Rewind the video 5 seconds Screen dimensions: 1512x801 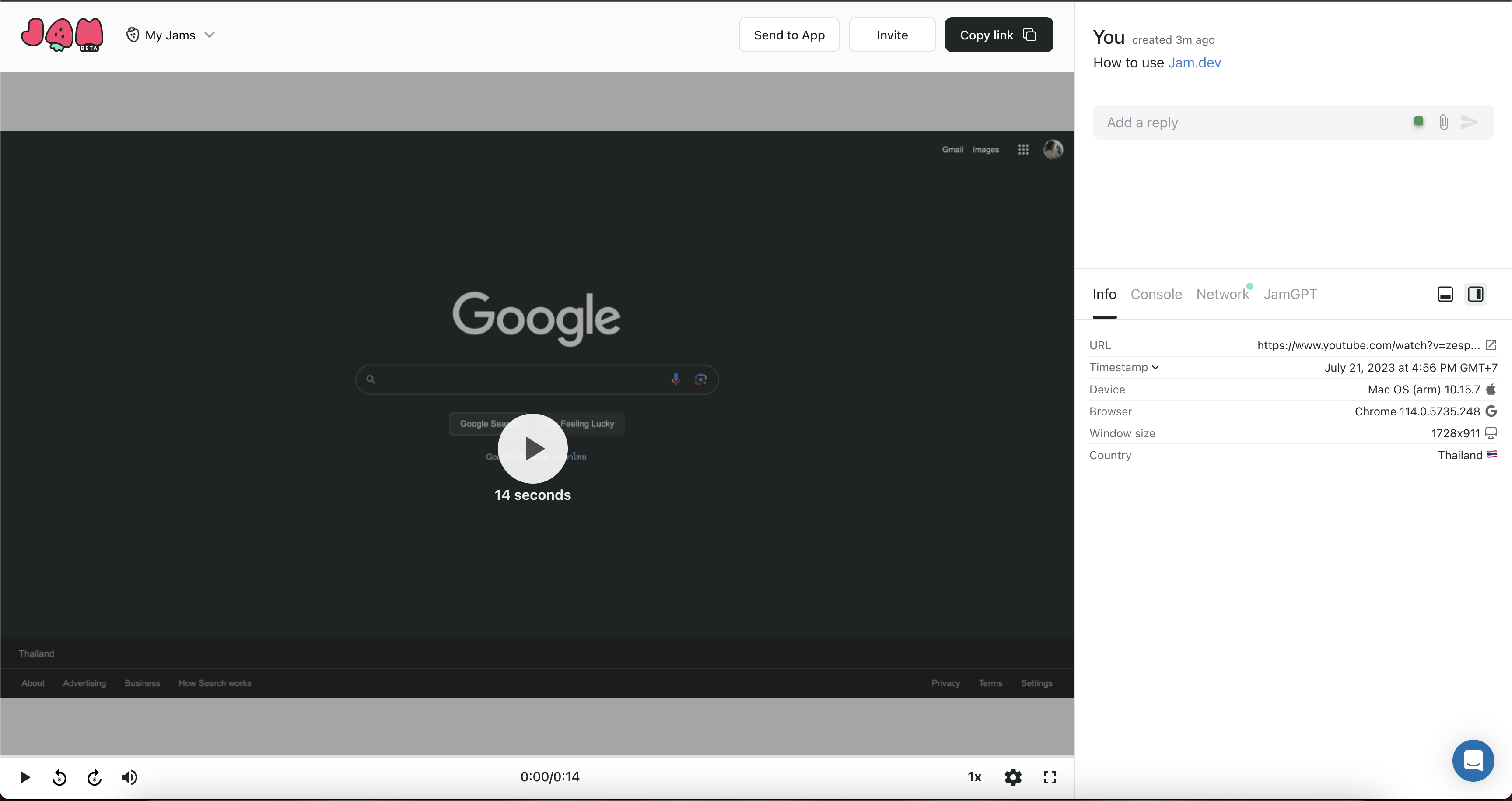click(59, 777)
